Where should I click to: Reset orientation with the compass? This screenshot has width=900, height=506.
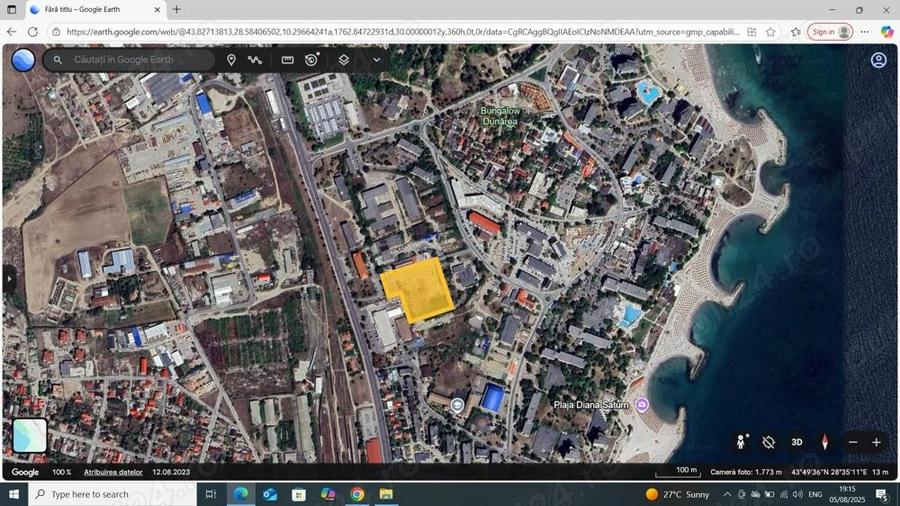(x=825, y=442)
